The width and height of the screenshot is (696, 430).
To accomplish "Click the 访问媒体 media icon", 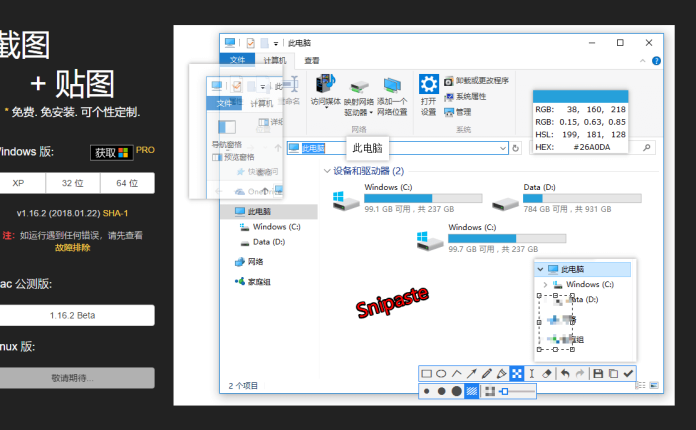I will pos(325,85).
